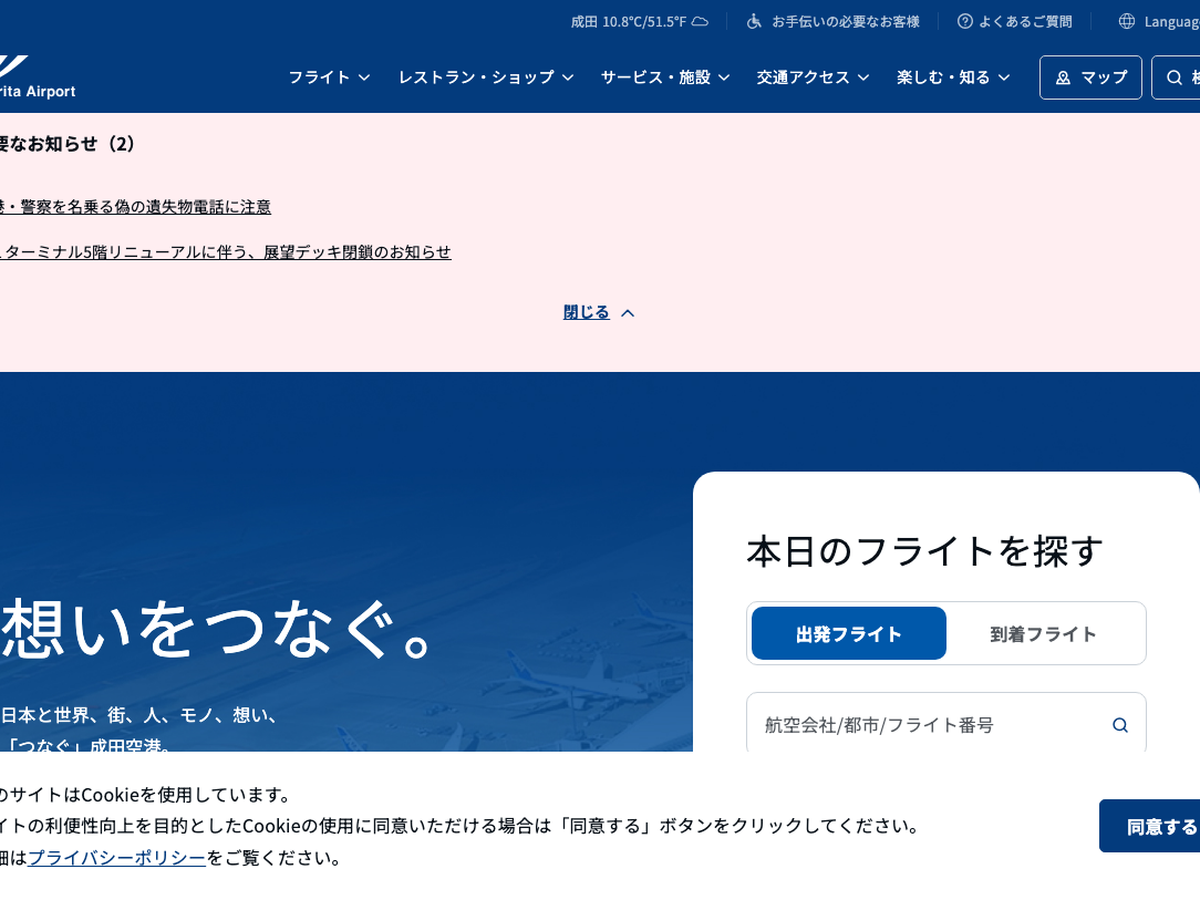Viewport: 1200px width, 900px height.
Task: Open the マップ map button
Action: point(1090,77)
